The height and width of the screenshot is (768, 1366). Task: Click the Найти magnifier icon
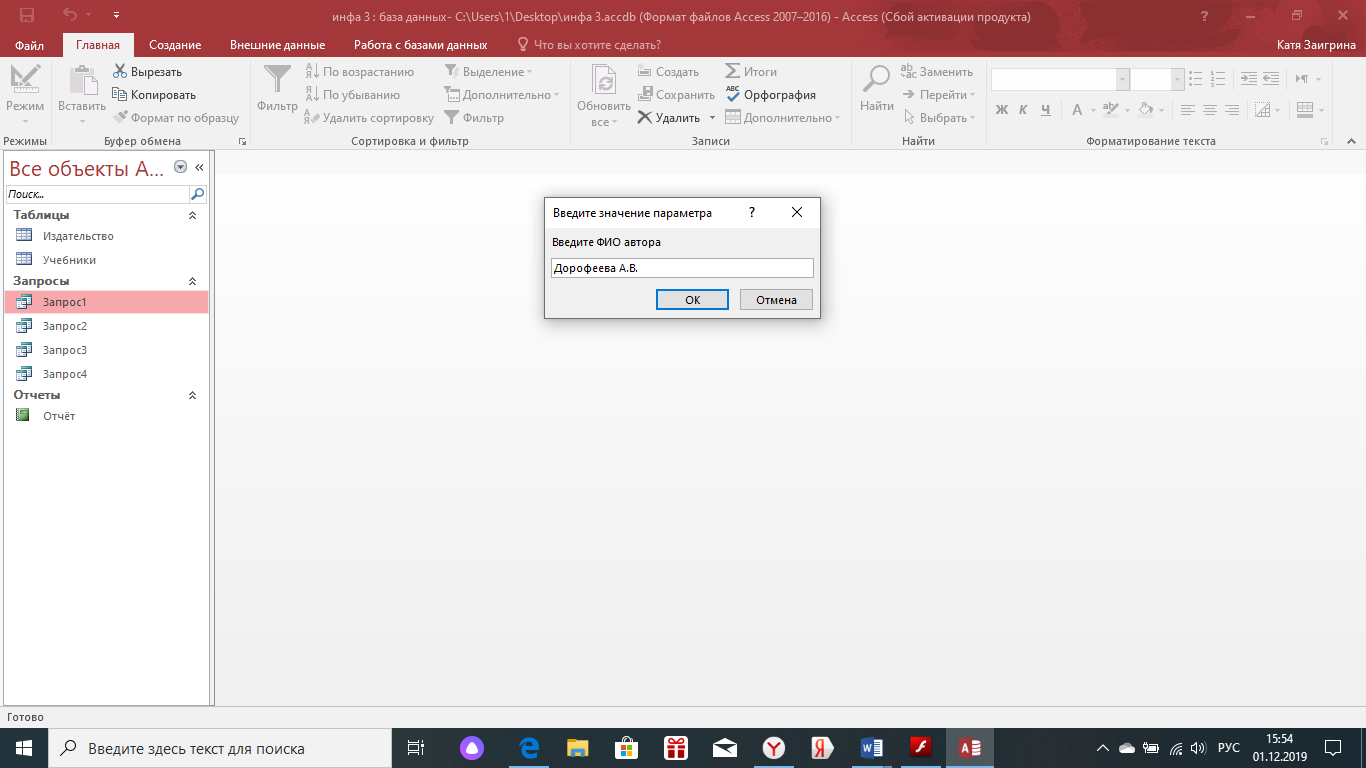877,80
